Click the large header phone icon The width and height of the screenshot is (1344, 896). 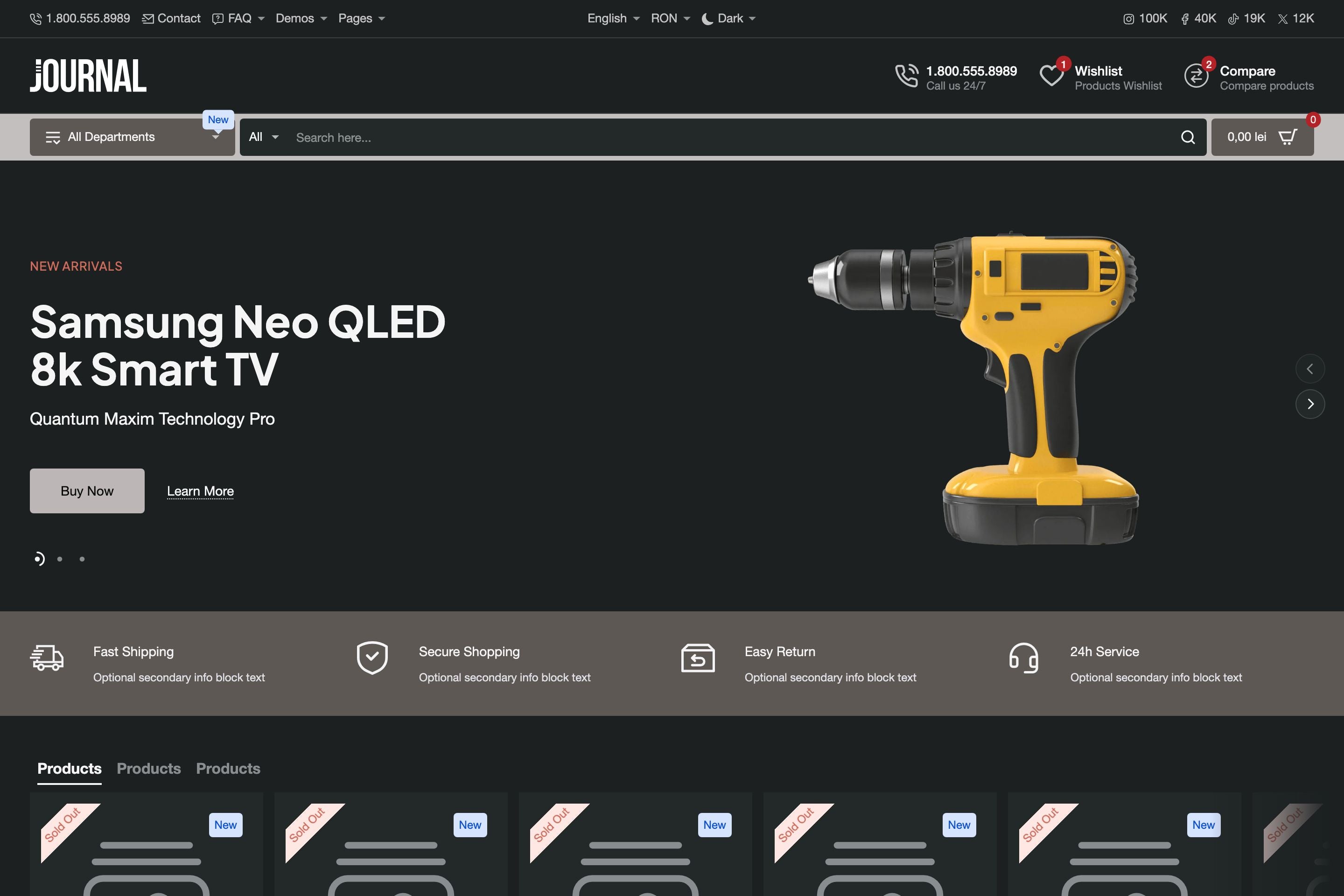point(907,76)
